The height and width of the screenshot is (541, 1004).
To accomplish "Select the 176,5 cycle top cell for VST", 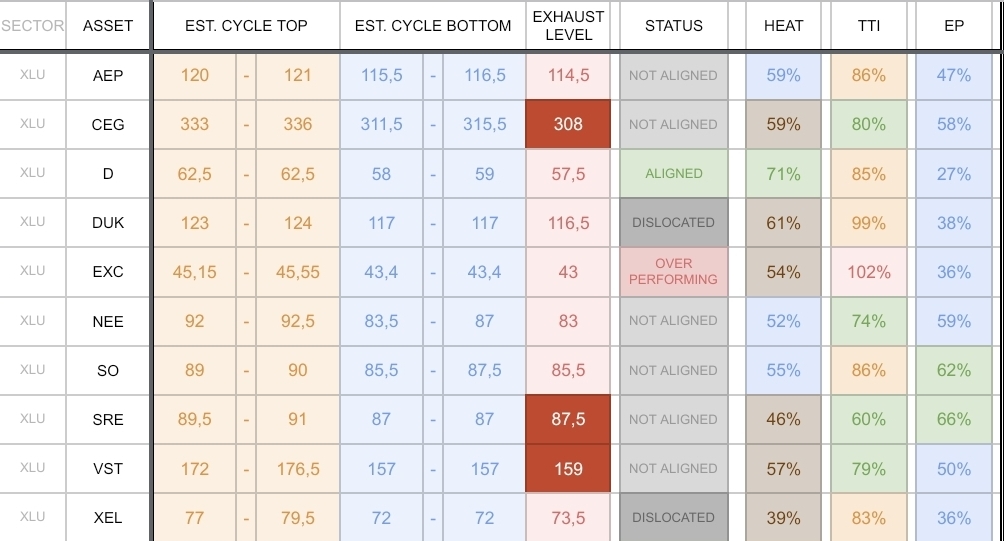I will click(x=298, y=469).
